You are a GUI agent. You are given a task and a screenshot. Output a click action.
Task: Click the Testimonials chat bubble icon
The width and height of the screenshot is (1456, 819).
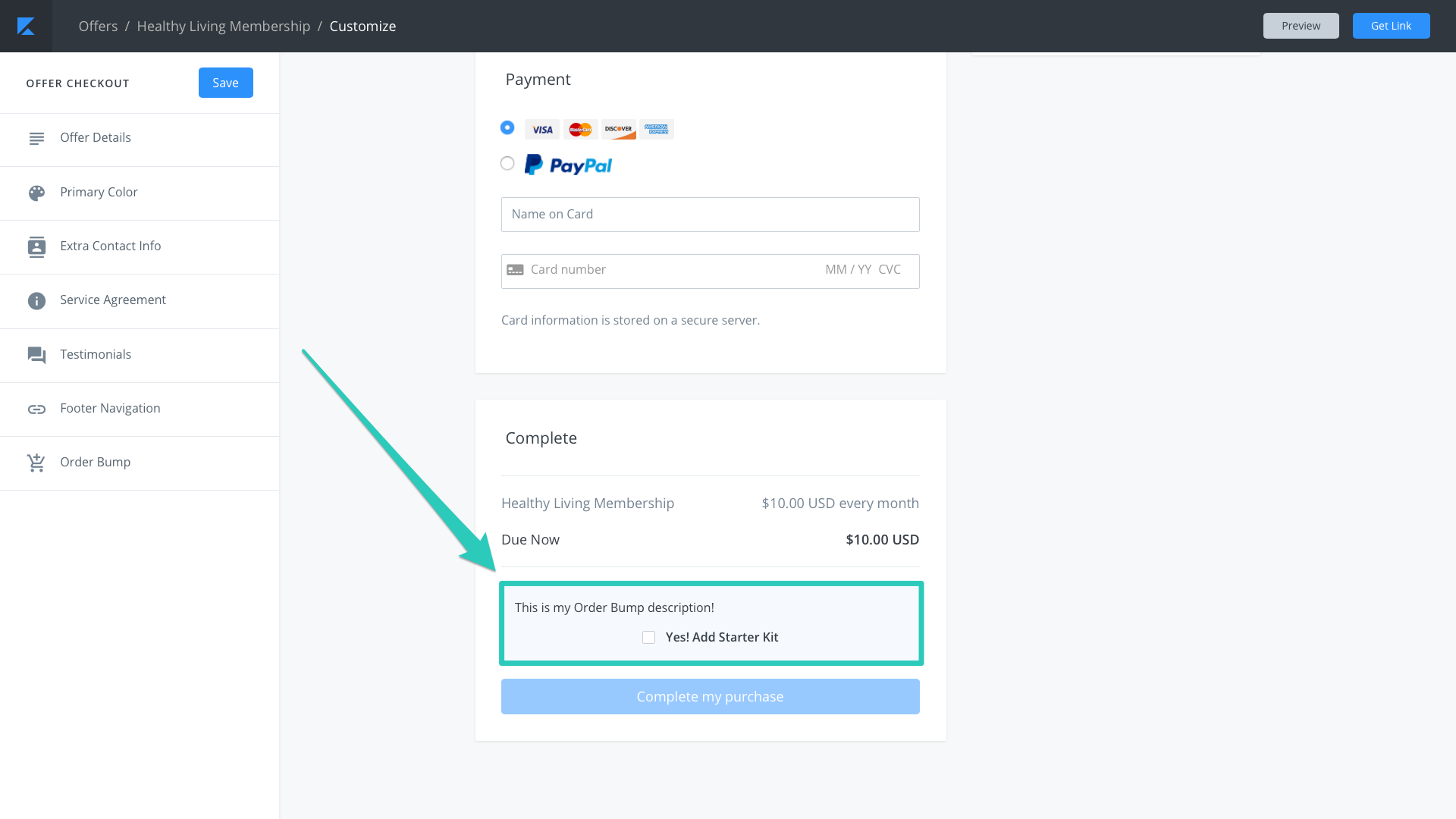coord(36,355)
